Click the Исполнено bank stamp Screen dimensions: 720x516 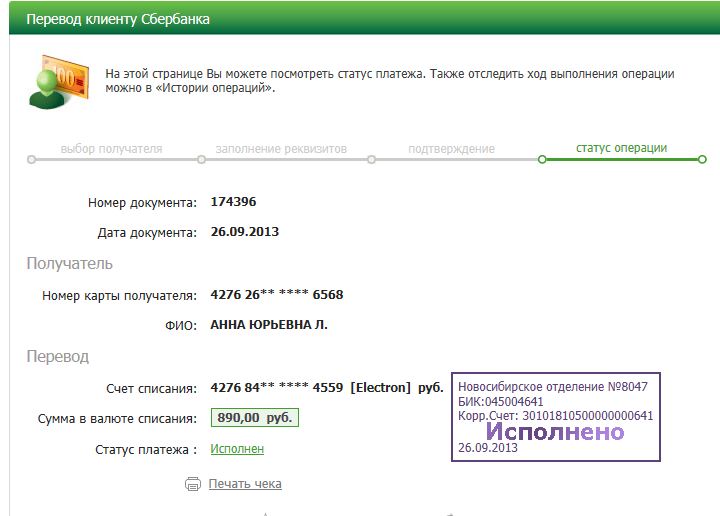click(556, 417)
